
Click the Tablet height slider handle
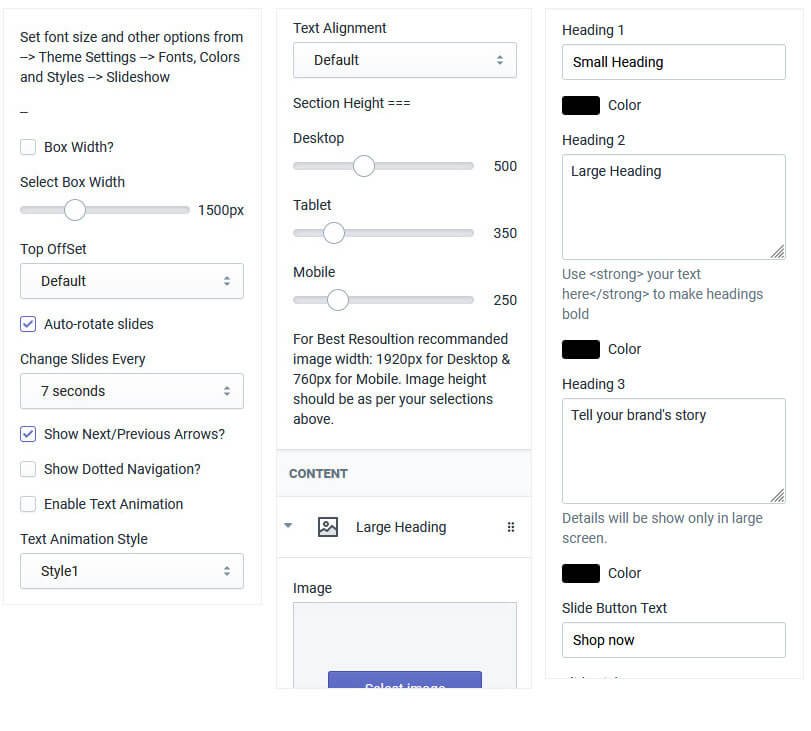click(334, 233)
